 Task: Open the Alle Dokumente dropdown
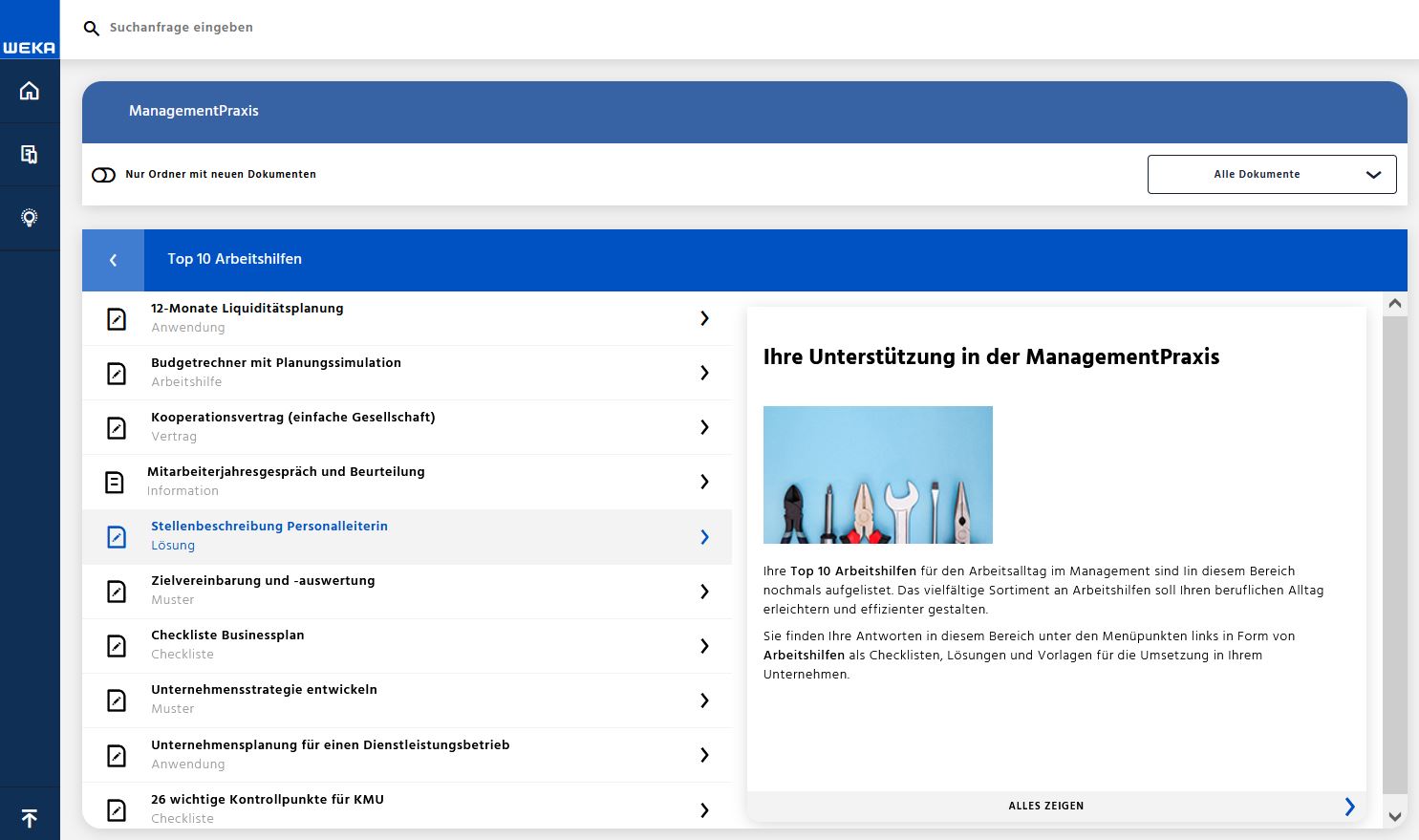tap(1271, 175)
